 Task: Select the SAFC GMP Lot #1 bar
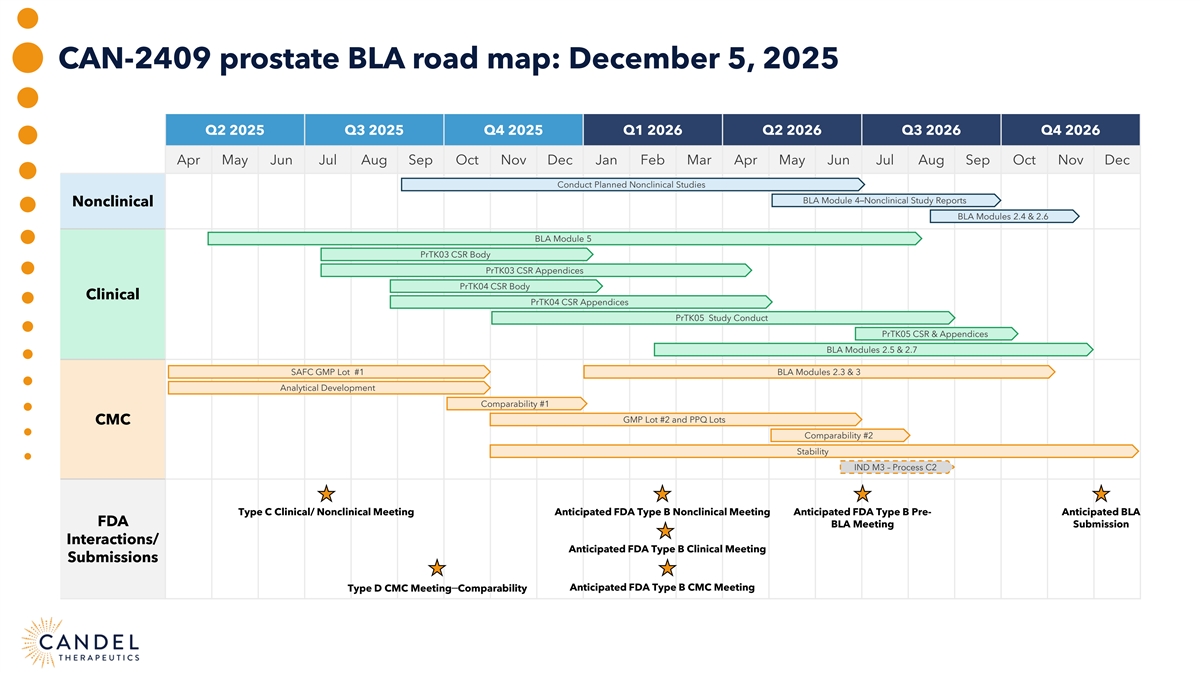coord(327,372)
